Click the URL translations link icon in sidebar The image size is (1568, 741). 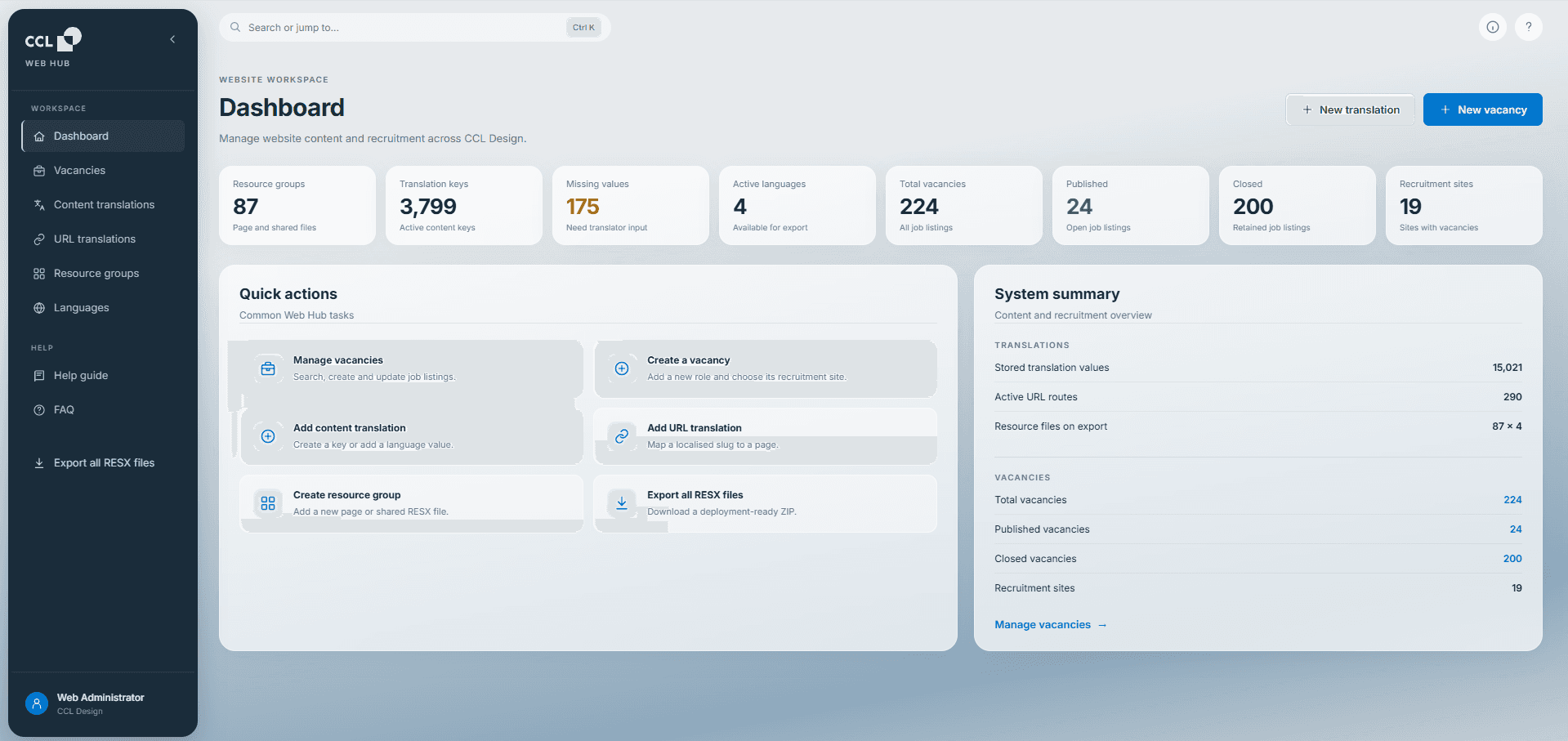(x=39, y=239)
